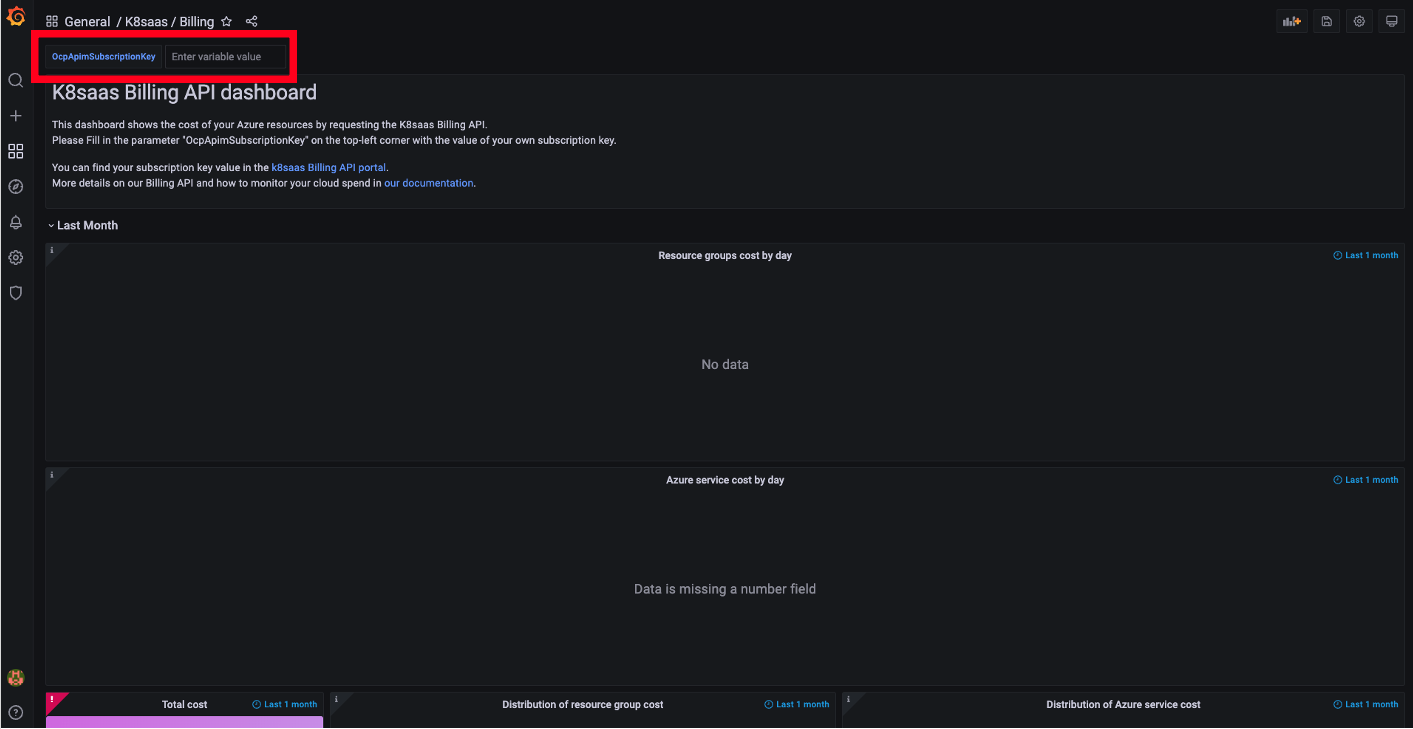Screen dimensions: 1413x729
Task: Show error indicator on Total cost panel
Action: (x=52, y=700)
